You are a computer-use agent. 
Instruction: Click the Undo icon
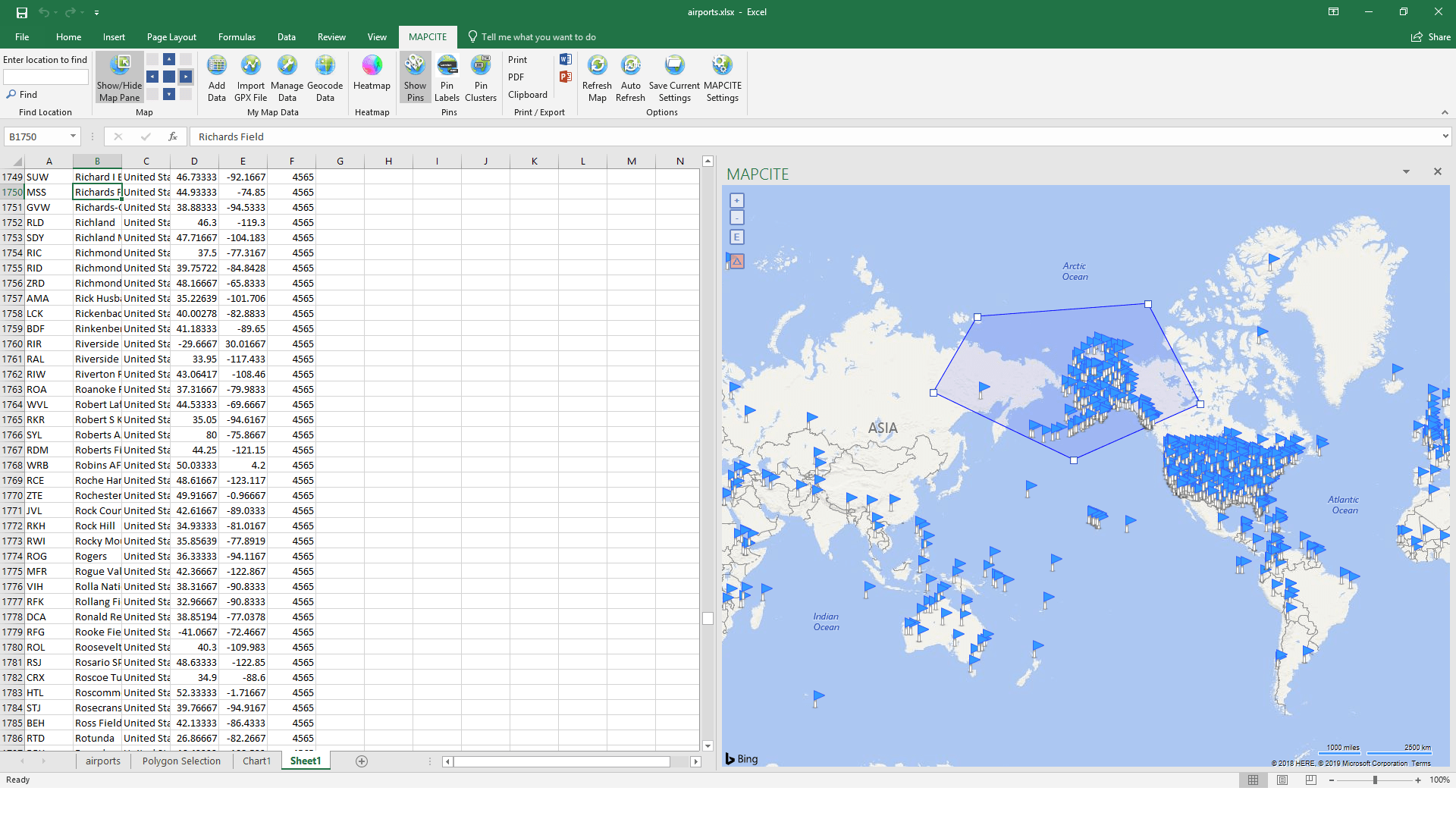44,12
